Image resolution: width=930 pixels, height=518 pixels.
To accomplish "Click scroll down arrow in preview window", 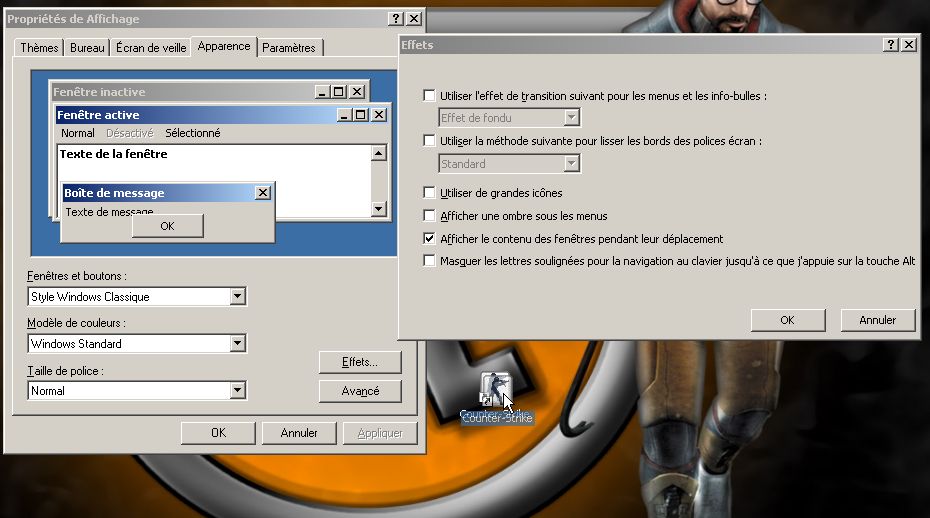I will coord(378,209).
